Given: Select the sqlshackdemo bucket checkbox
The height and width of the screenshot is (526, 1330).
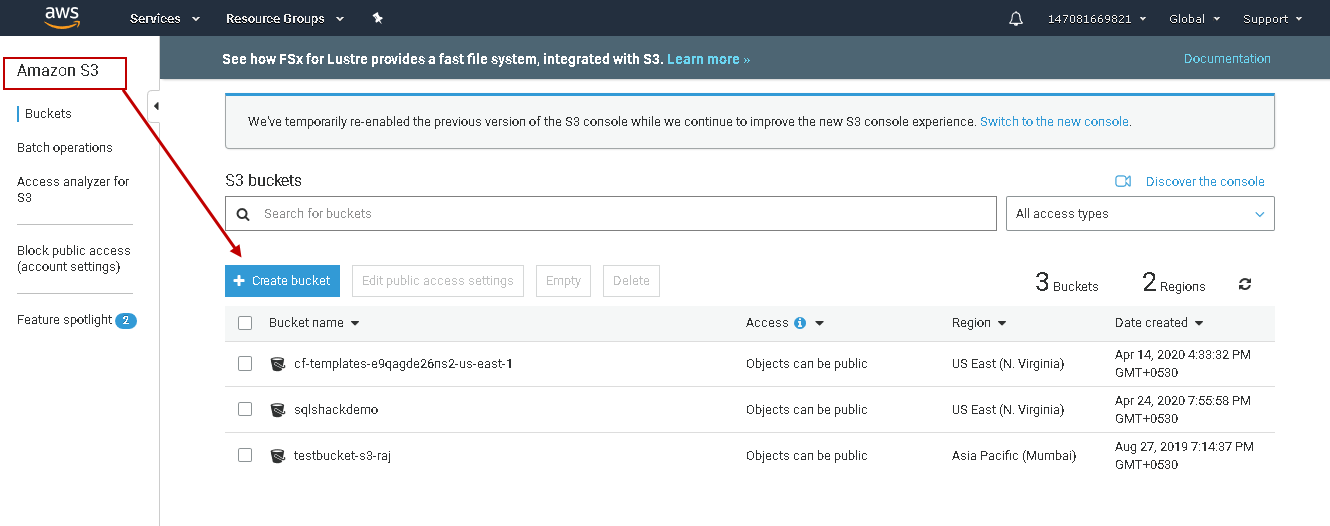Looking at the screenshot, I should pyautogui.click(x=245, y=409).
